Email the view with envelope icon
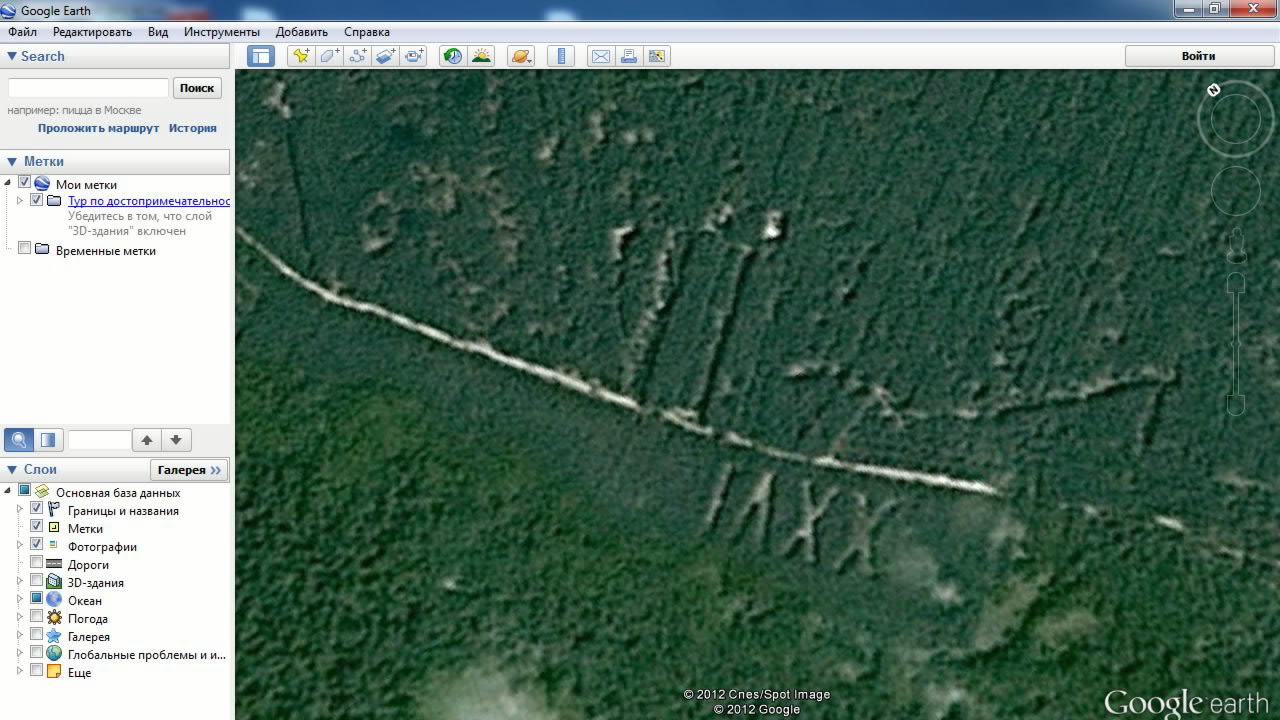Image resolution: width=1280 pixels, height=720 pixels. click(600, 56)
